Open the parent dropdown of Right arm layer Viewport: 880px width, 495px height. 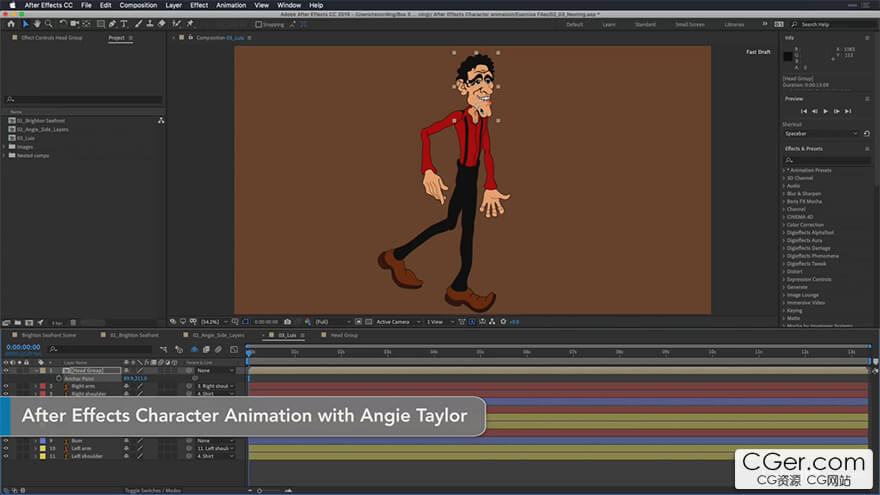coord(215,386)
